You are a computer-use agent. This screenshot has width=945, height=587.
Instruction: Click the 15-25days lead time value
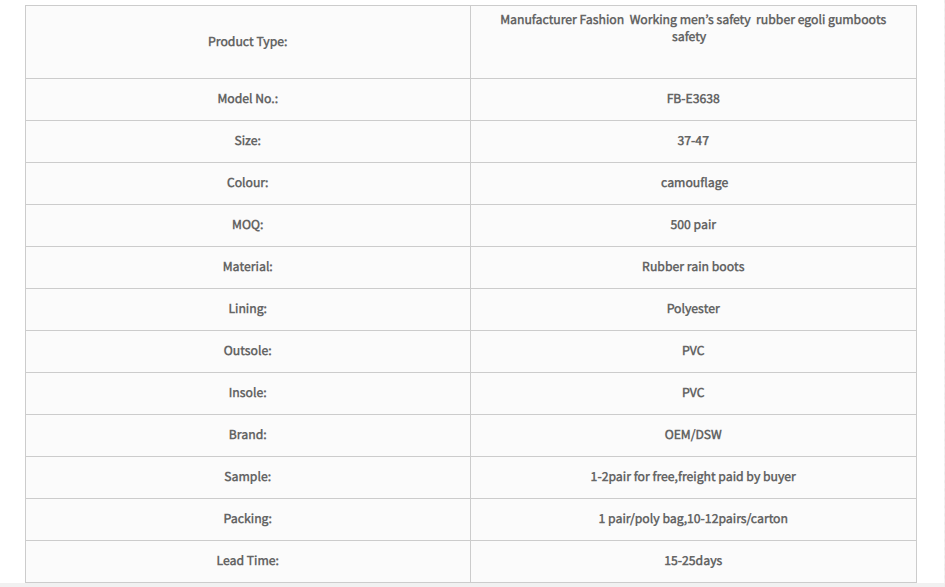[x=693, y=561]
